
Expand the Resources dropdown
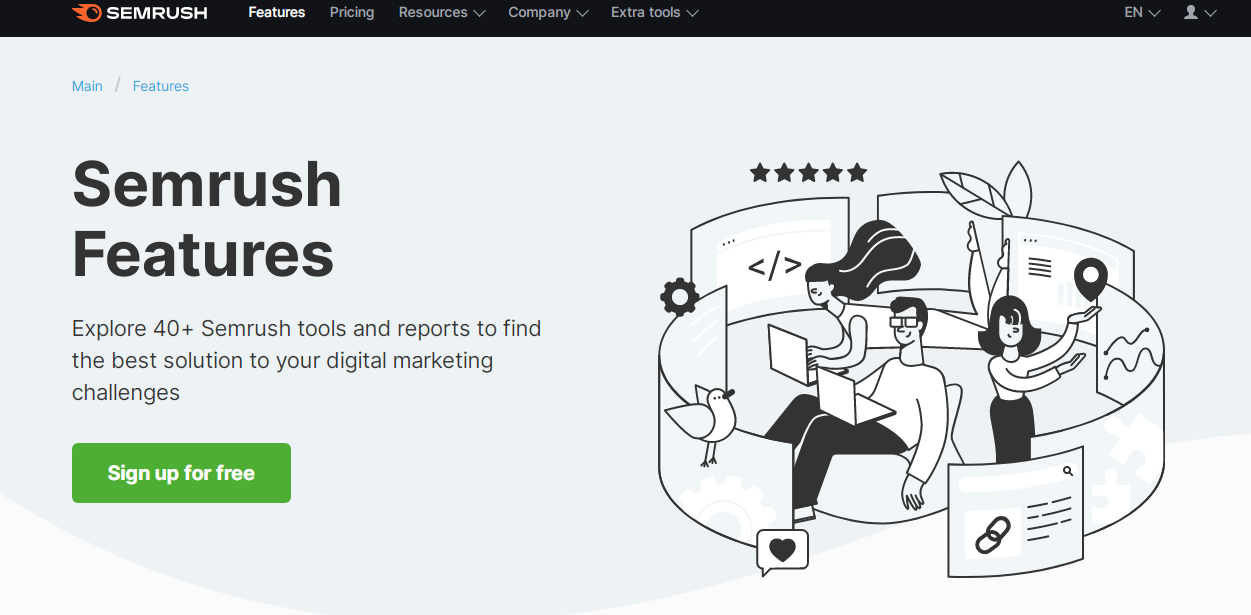tap(442, 13)
